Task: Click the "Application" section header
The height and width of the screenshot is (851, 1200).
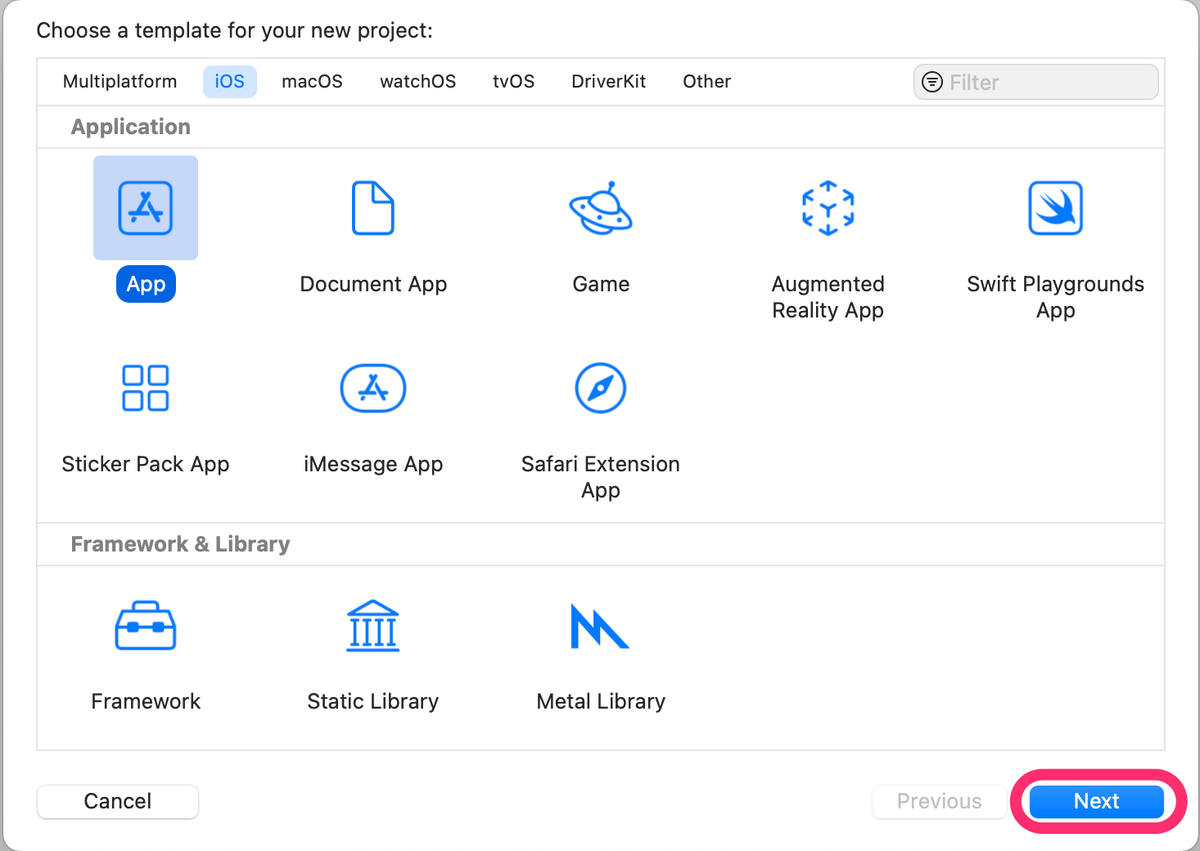Action: click(131, 127)
